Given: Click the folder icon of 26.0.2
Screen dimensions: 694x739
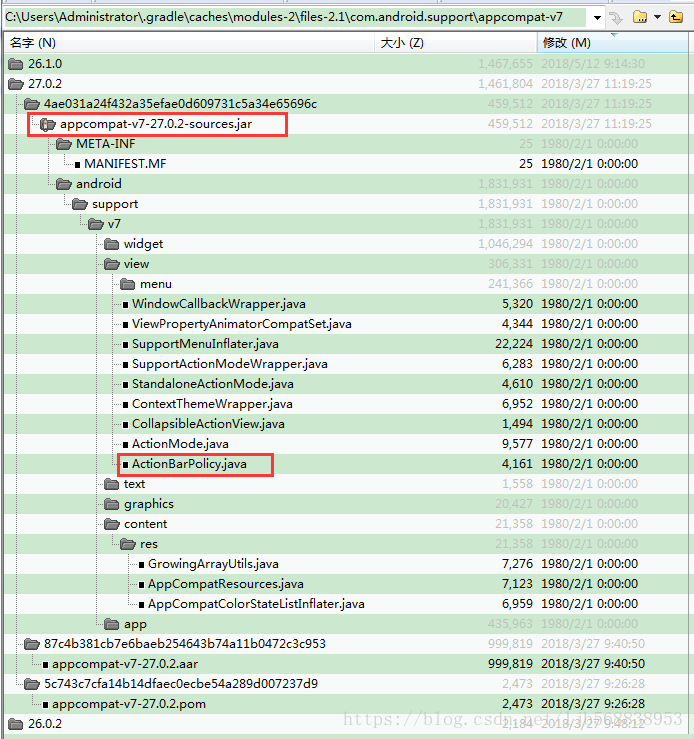Looking at the screenshot, I should [16, 724].
